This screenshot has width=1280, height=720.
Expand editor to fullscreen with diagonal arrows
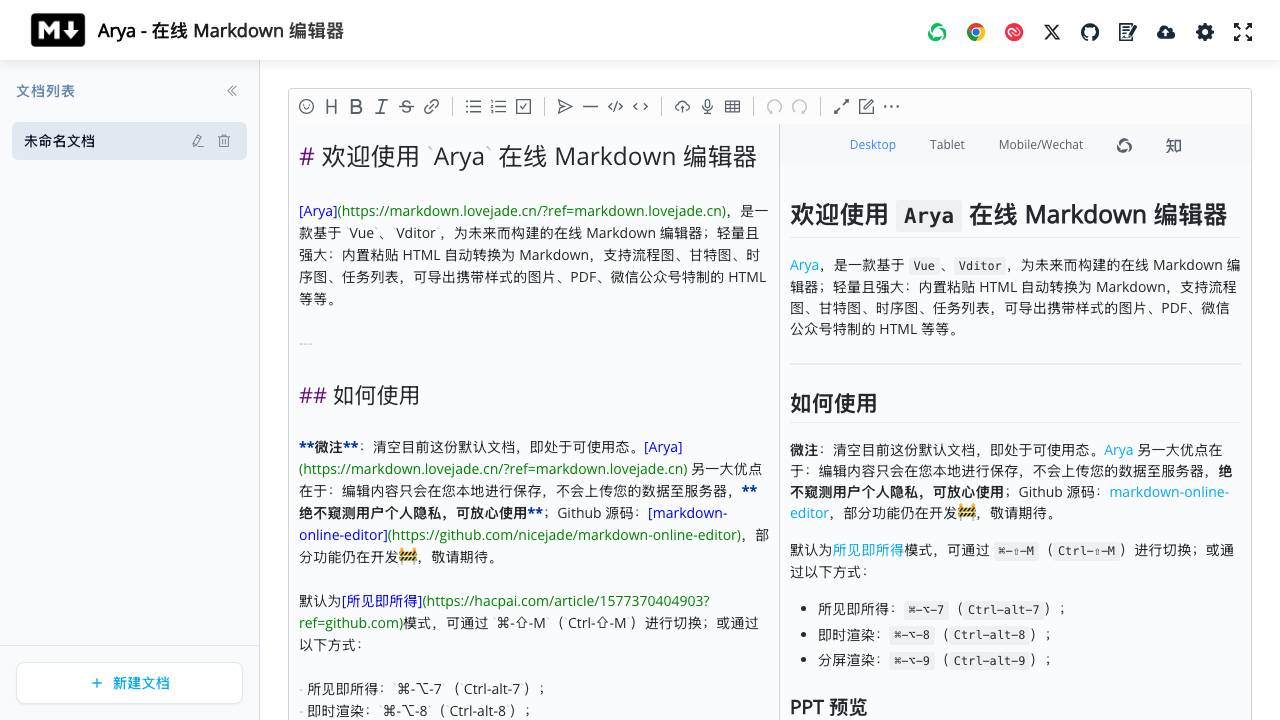[841, 106]
